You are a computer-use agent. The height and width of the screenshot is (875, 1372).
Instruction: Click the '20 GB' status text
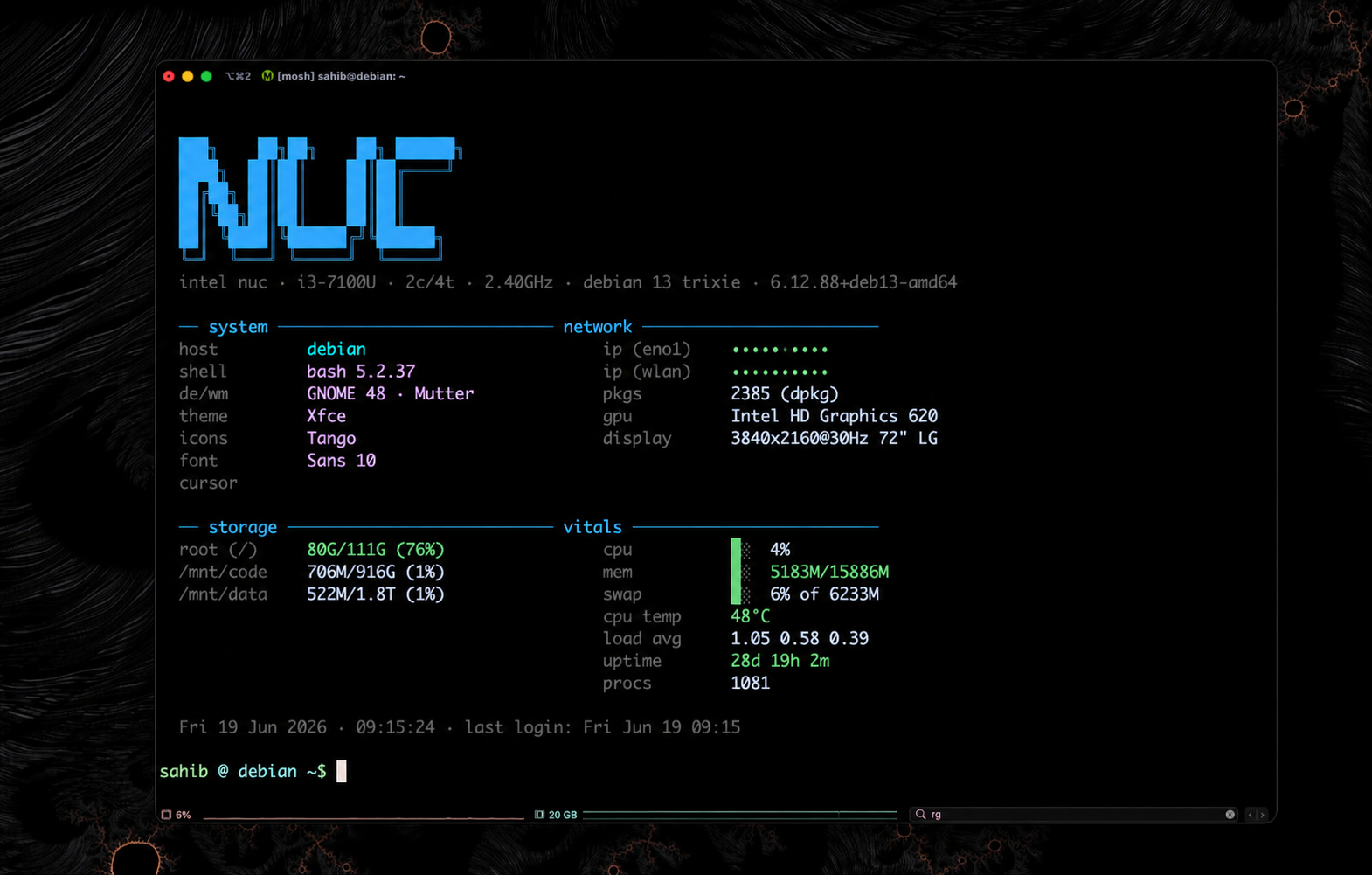563,815
